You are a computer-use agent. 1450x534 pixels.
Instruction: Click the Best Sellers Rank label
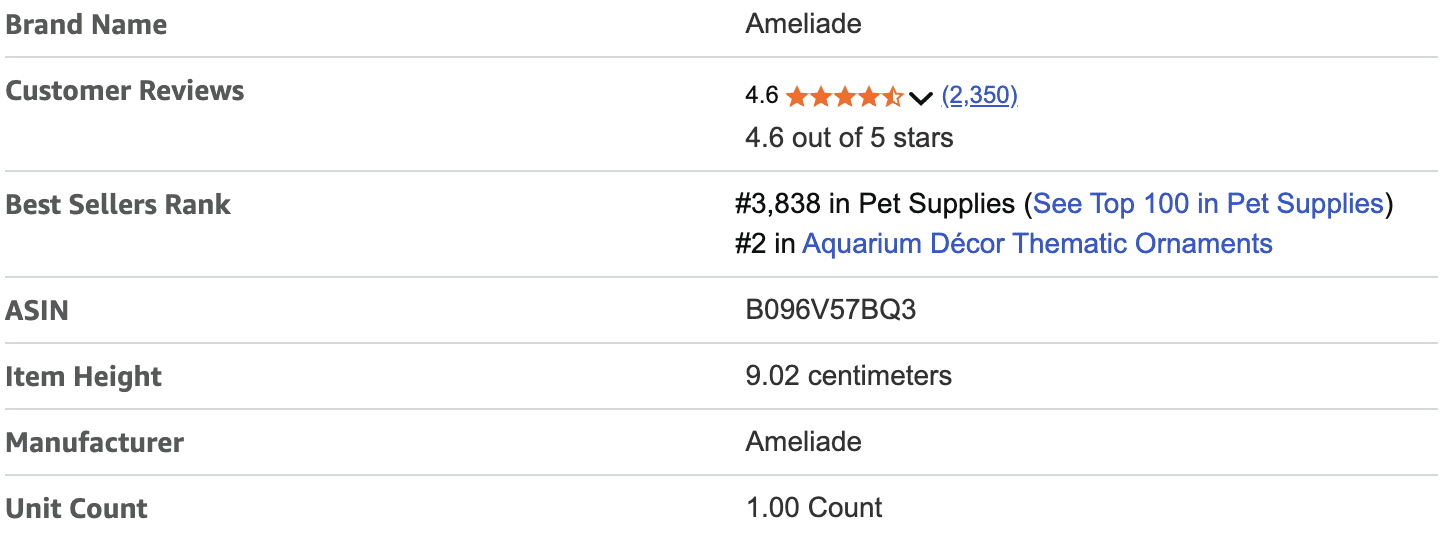[118, 205]
